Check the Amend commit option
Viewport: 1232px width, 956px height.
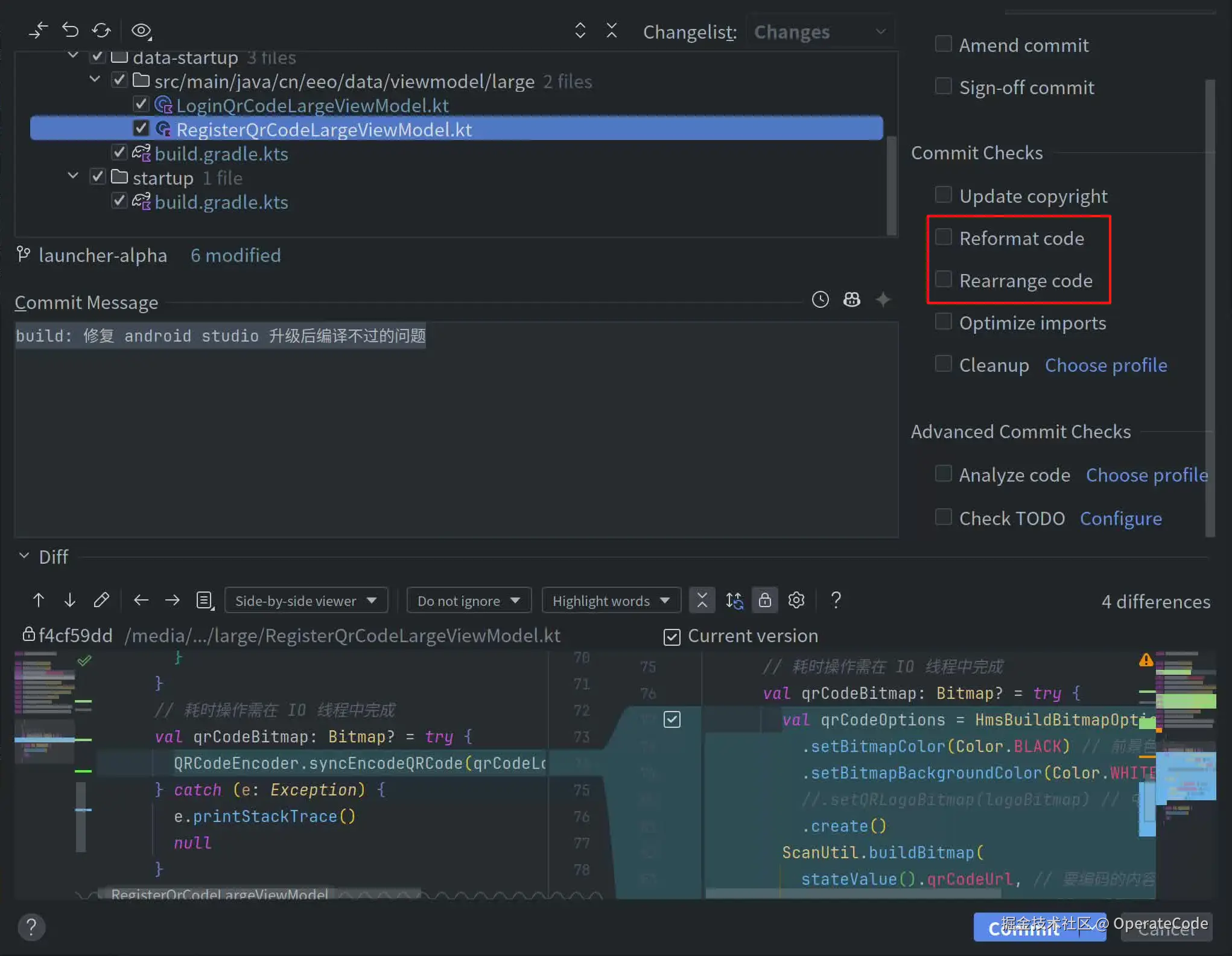coord(943,44)
